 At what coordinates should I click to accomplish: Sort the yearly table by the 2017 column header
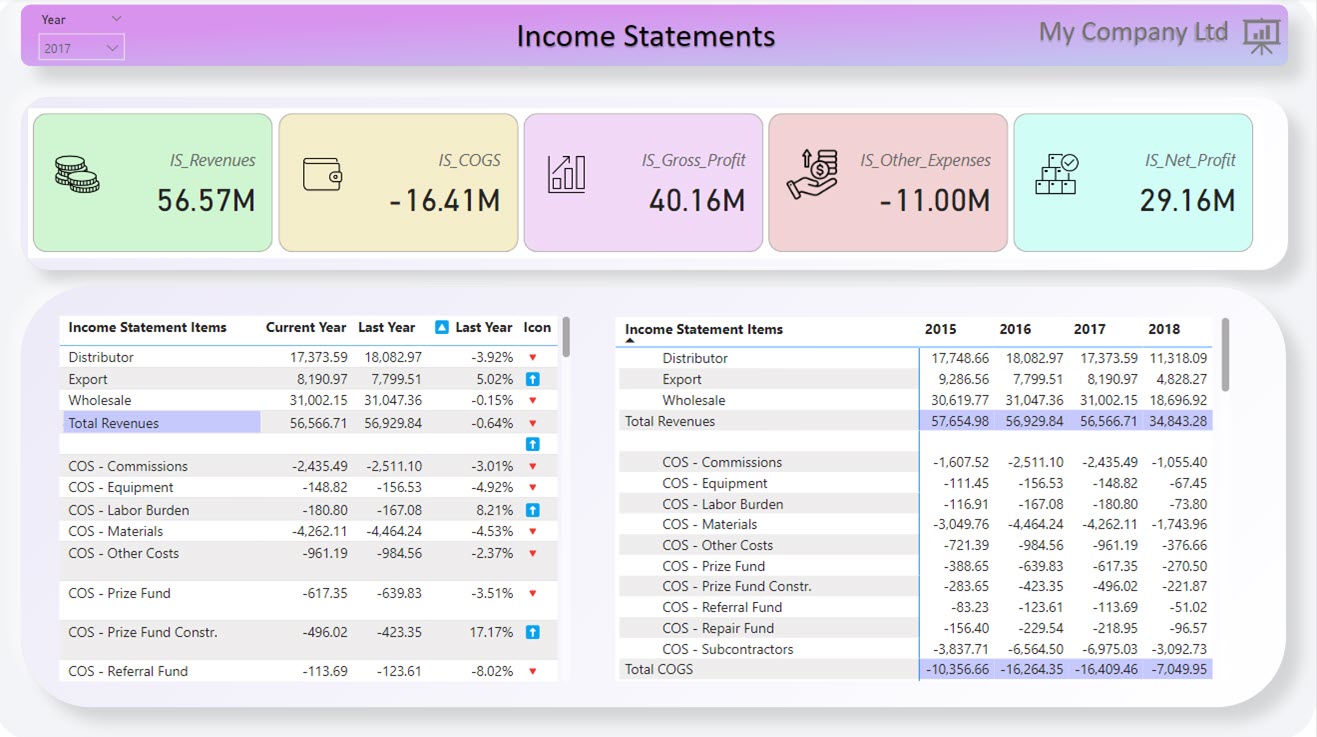pos(1090,329)
